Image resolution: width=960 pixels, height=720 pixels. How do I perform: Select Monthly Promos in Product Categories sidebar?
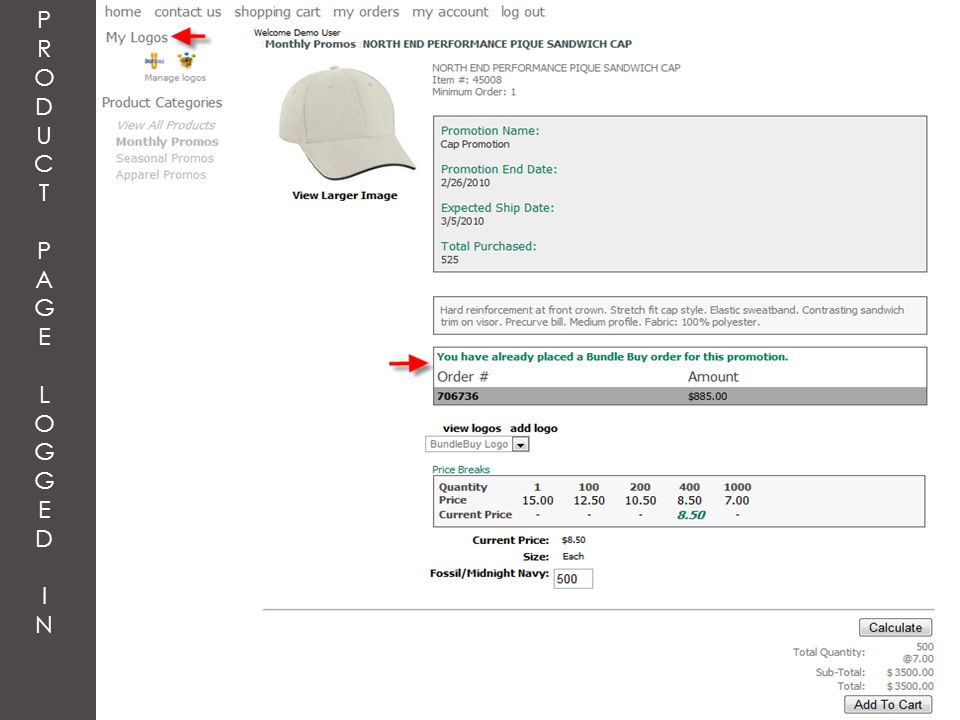point(167,141)
